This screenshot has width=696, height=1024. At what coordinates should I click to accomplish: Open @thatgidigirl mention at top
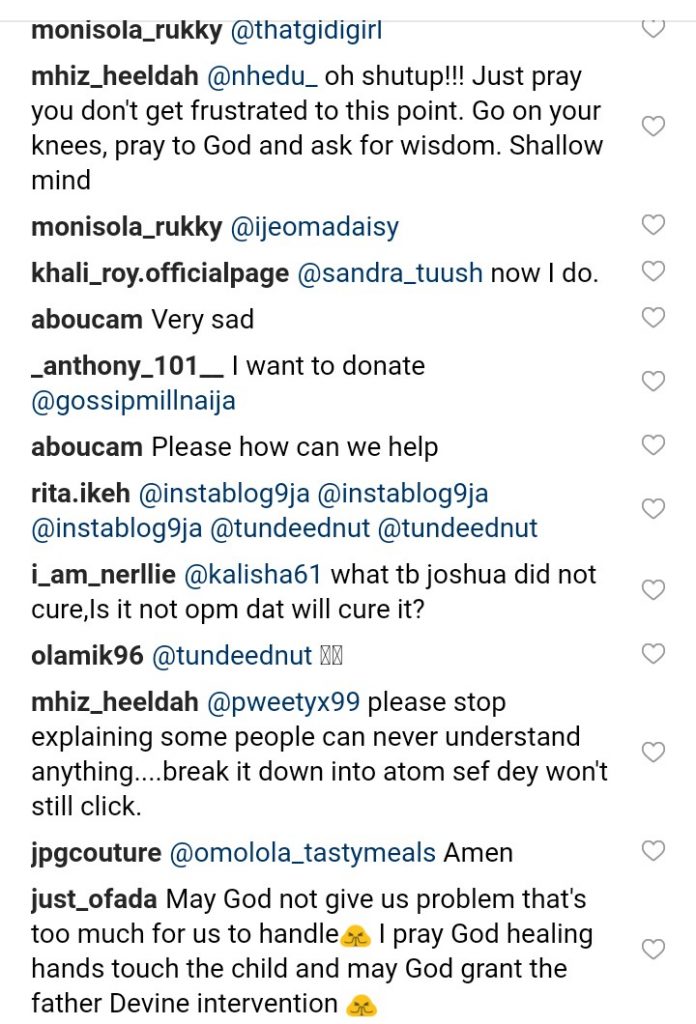click(x=307, y=30)
